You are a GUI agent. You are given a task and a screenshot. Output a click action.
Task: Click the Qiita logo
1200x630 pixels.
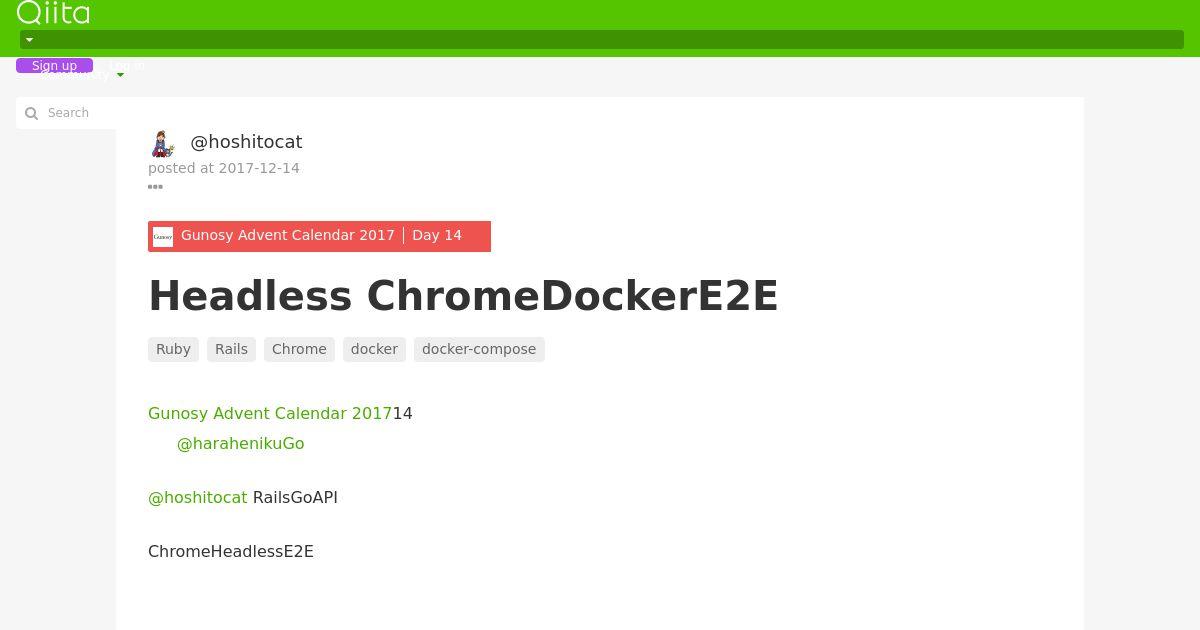tap(53, 12)
